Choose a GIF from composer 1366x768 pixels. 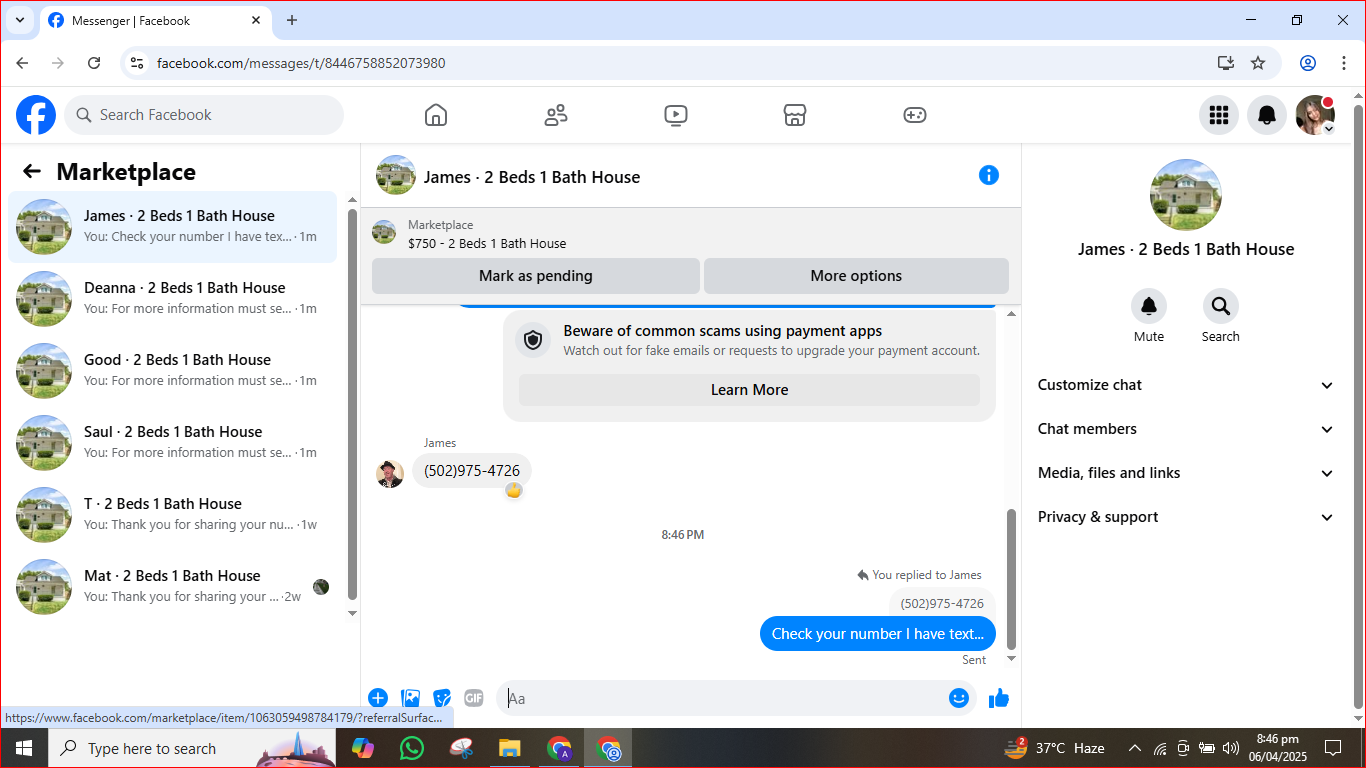(x=474, y=698)
